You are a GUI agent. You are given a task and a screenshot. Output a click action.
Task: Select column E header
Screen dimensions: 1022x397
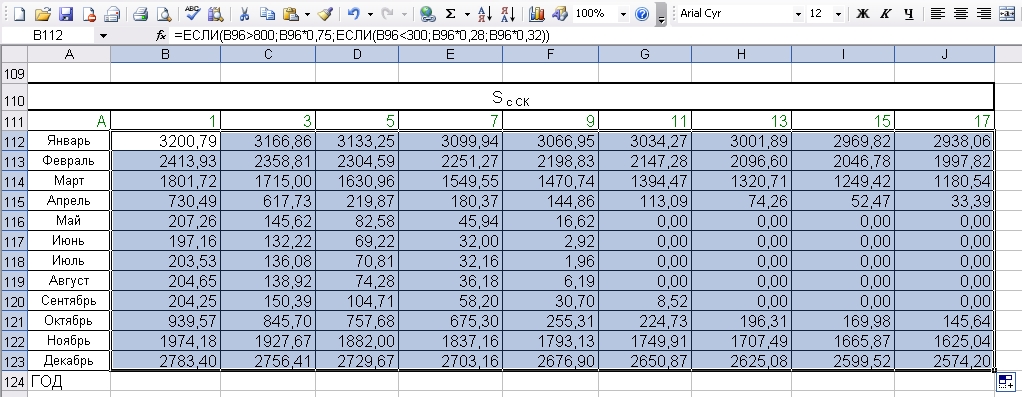(450, 55)
